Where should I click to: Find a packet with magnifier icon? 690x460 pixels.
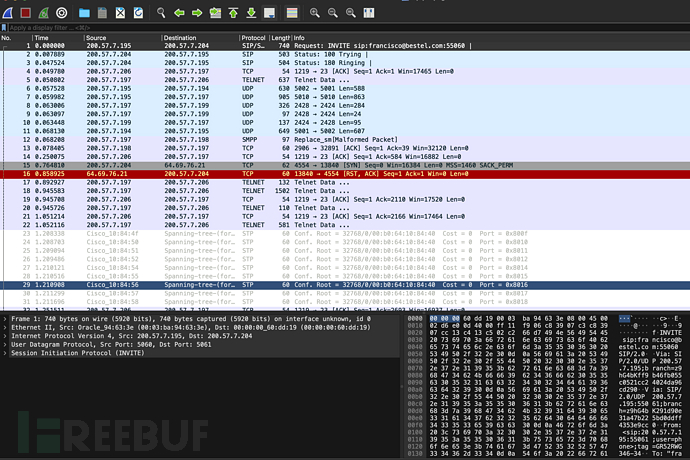point(161,13)
